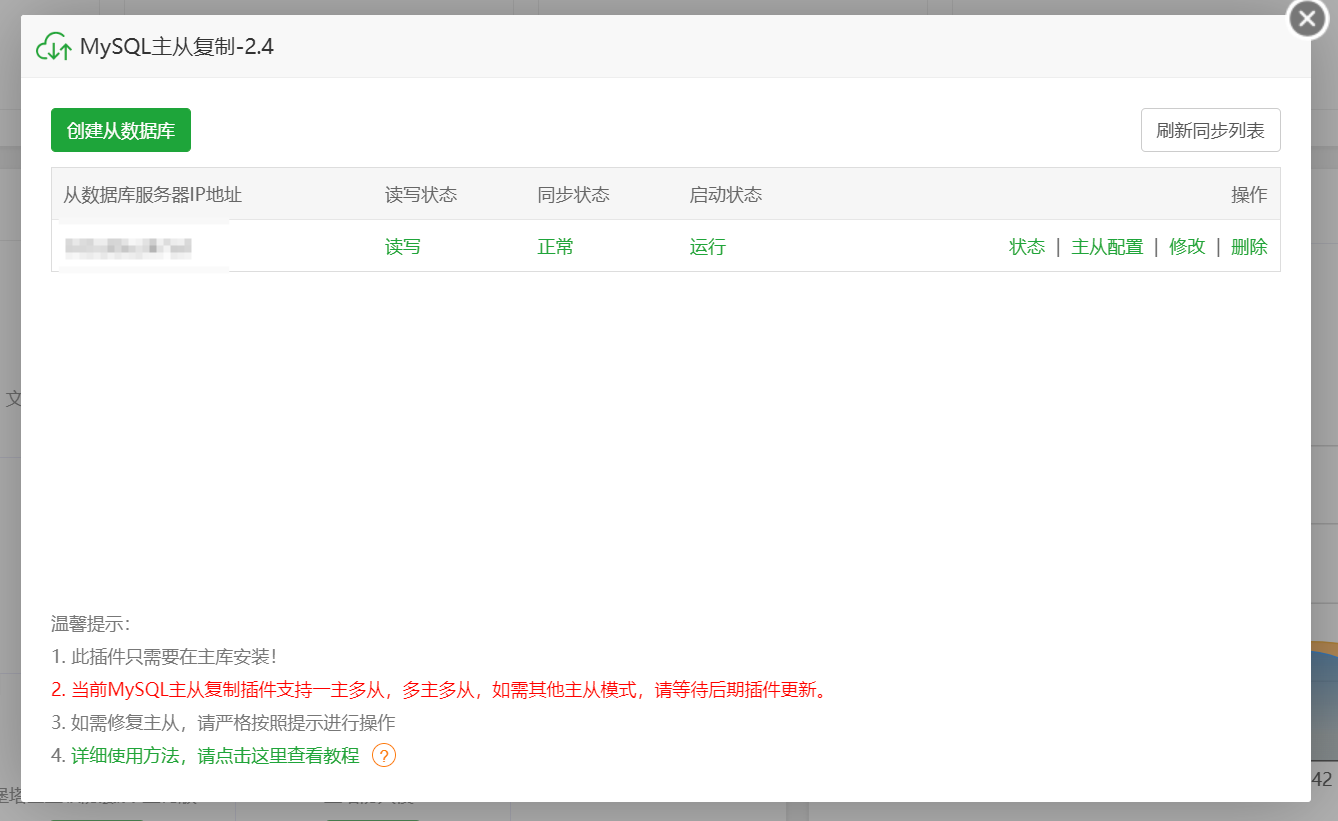Click the orange question mark help icon
1338x821 pixels.
click(x=384, y=756)
